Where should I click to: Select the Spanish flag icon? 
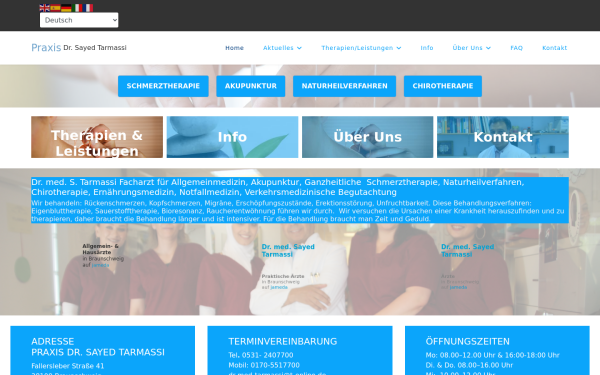[55, 8]
